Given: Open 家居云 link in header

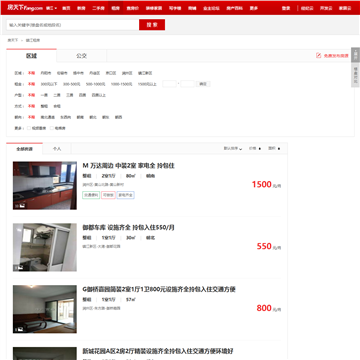Looking at the screenshot, I should [x=345, y=8].
